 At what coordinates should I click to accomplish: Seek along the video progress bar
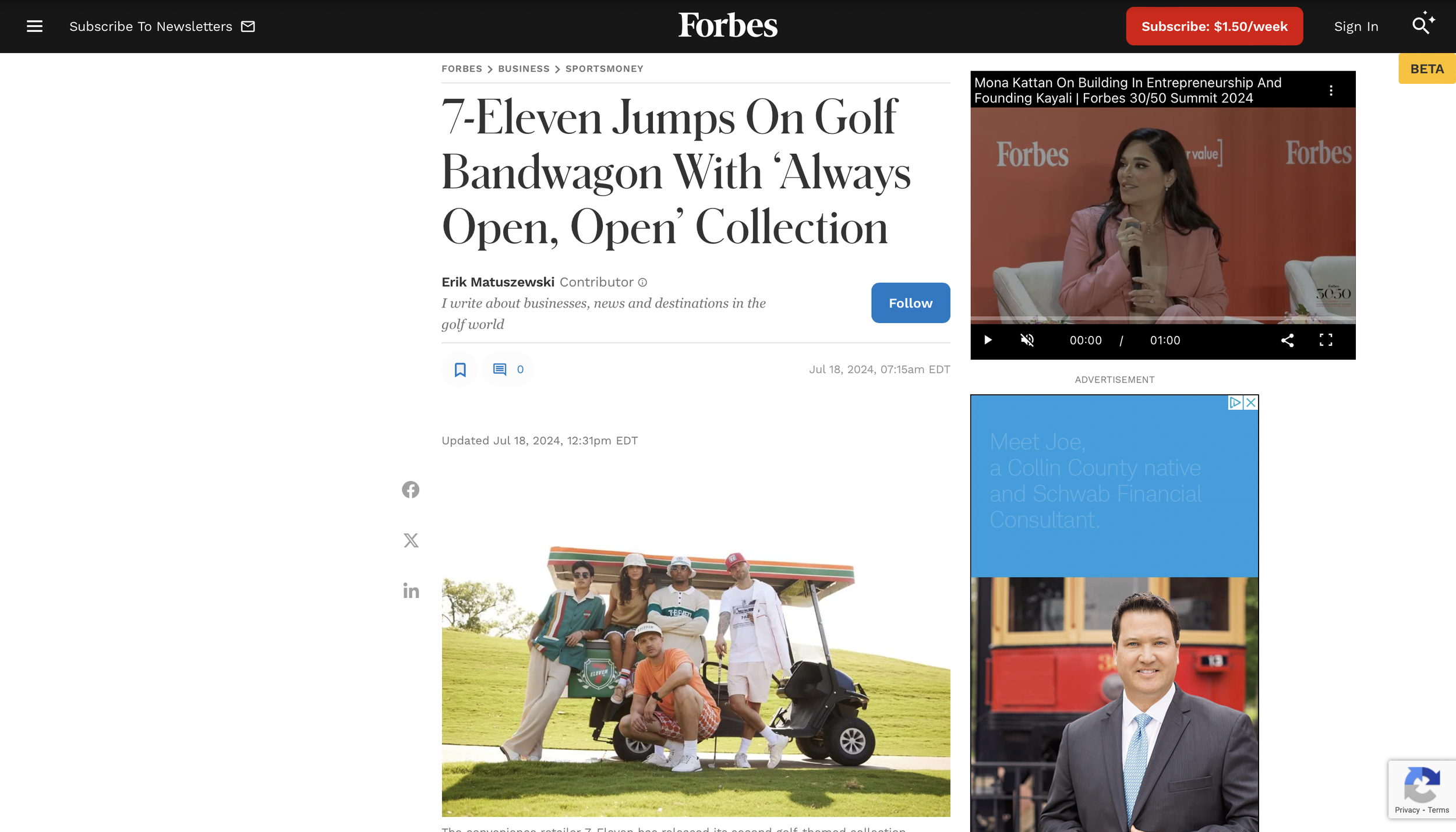pos(1162,319)
